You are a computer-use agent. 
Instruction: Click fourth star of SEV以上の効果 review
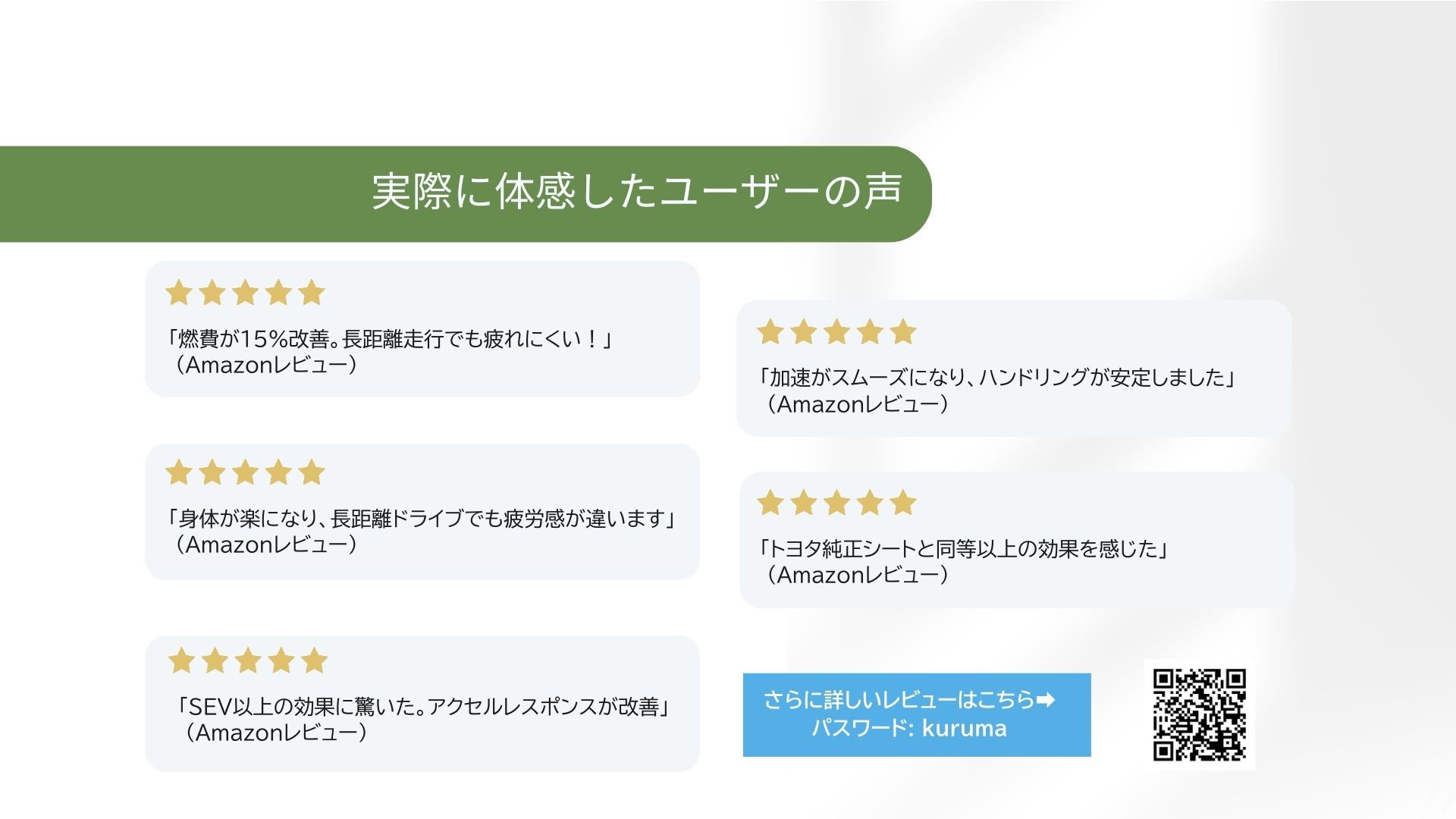281,661
